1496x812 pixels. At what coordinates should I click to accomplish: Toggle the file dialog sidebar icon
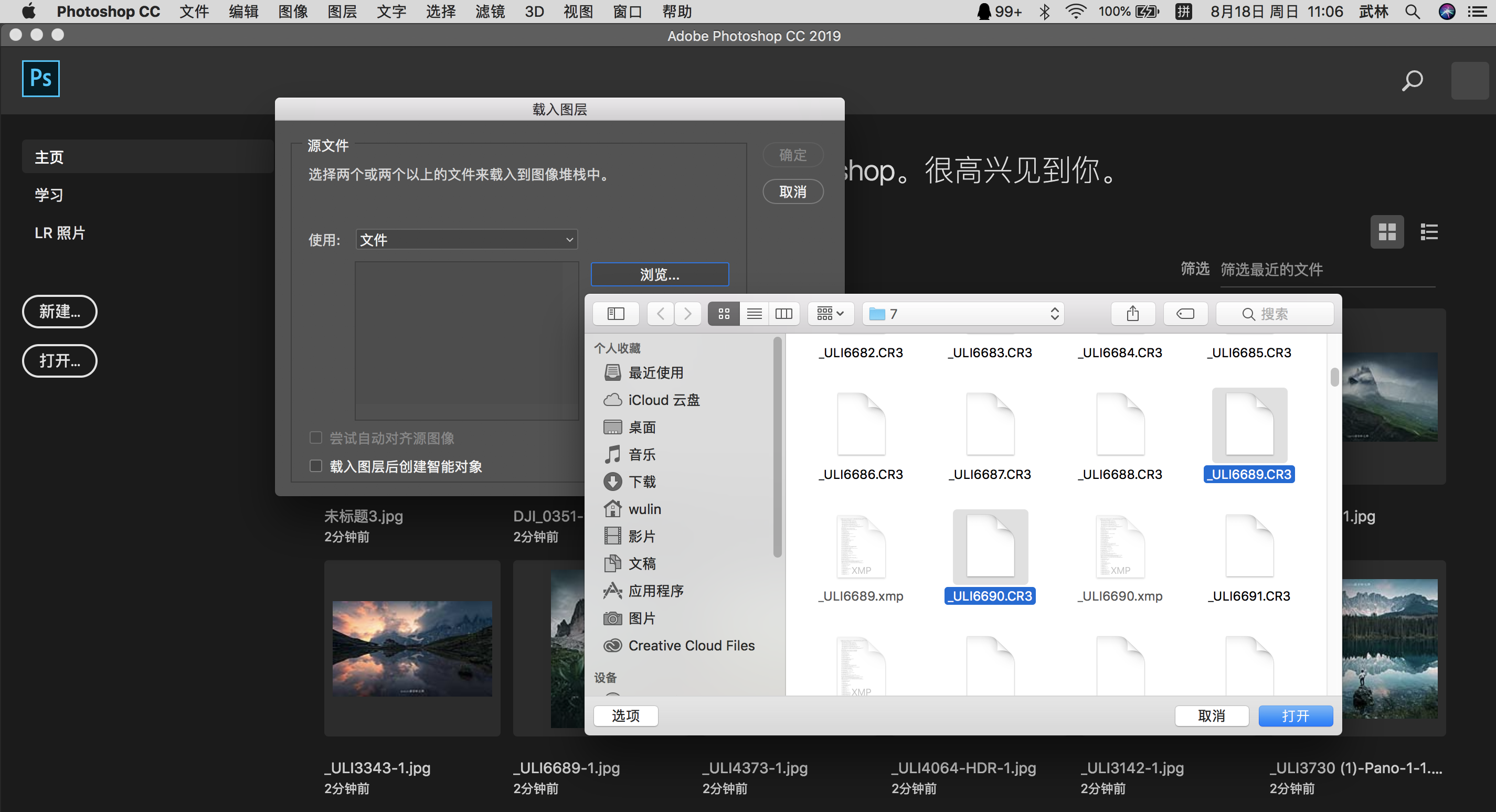coord(616,314)
